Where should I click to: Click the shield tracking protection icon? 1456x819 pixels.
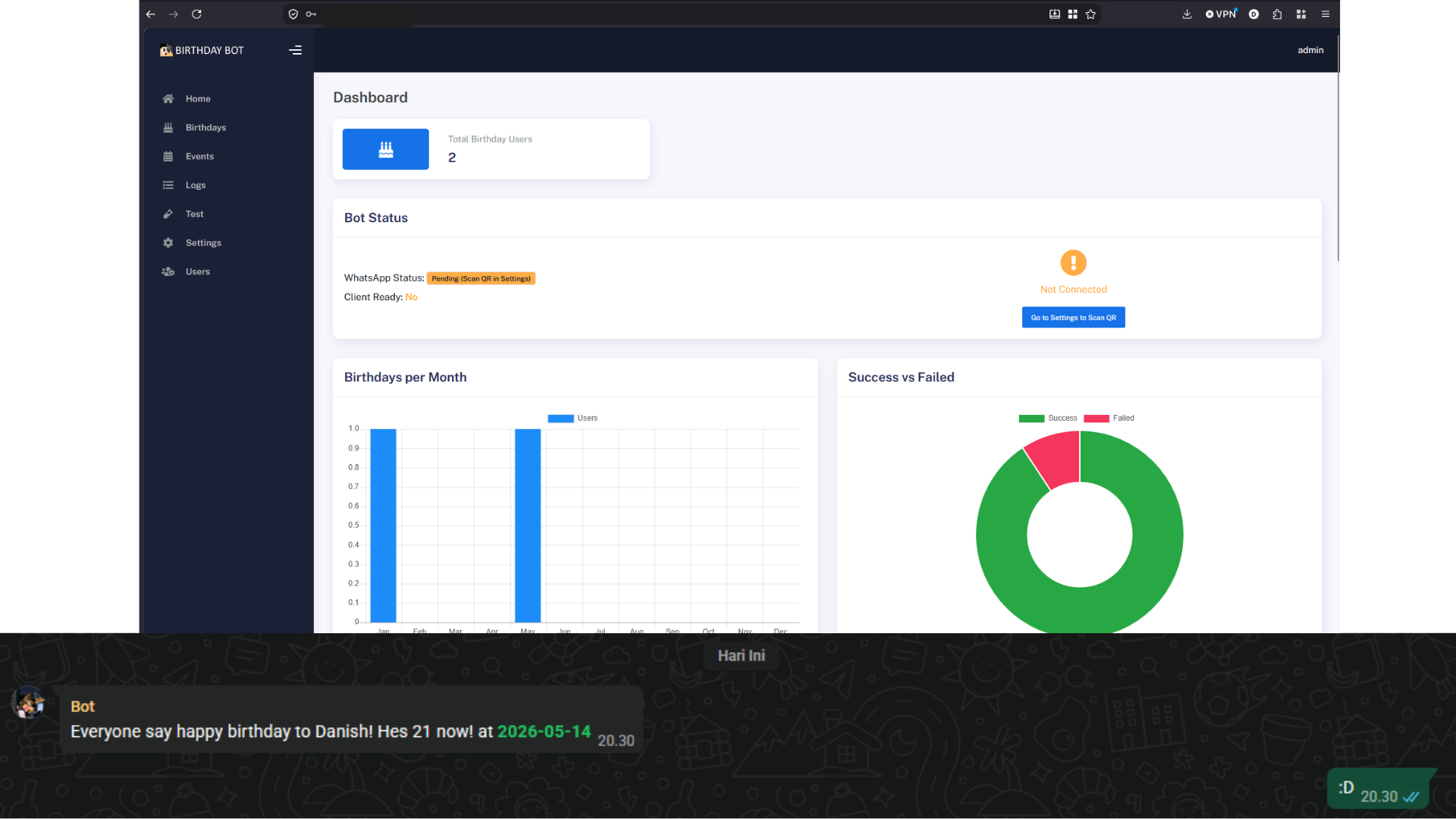pos(293,14)
